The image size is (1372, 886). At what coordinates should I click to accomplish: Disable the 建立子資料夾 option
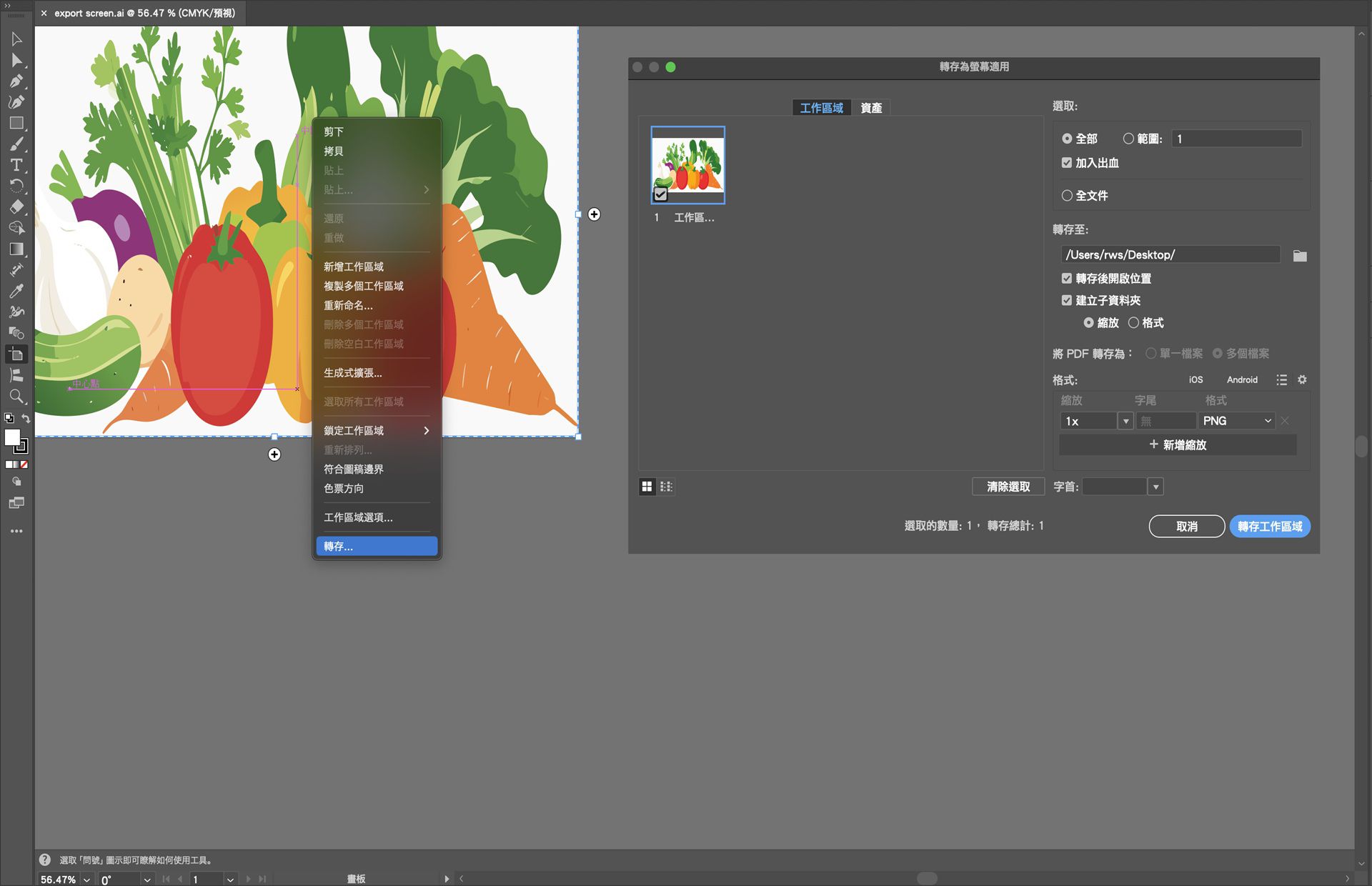[1067, 300]
